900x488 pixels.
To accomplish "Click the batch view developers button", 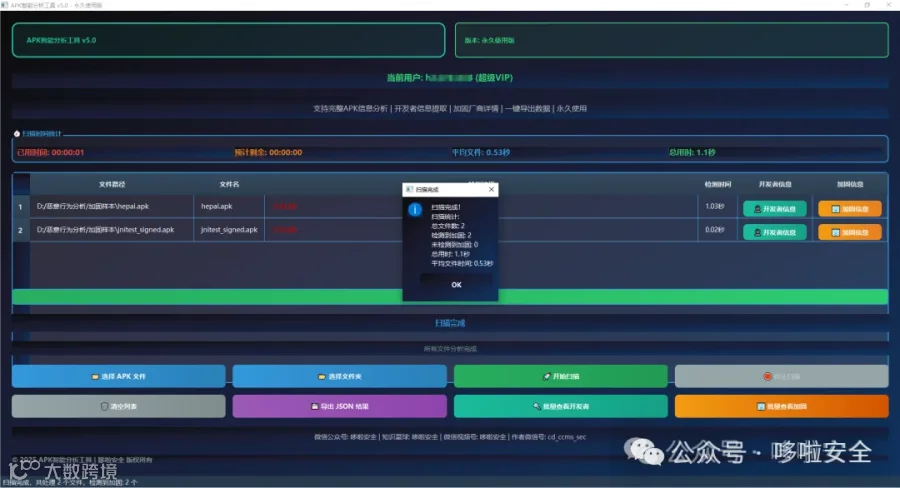I will tap(561, 406).
